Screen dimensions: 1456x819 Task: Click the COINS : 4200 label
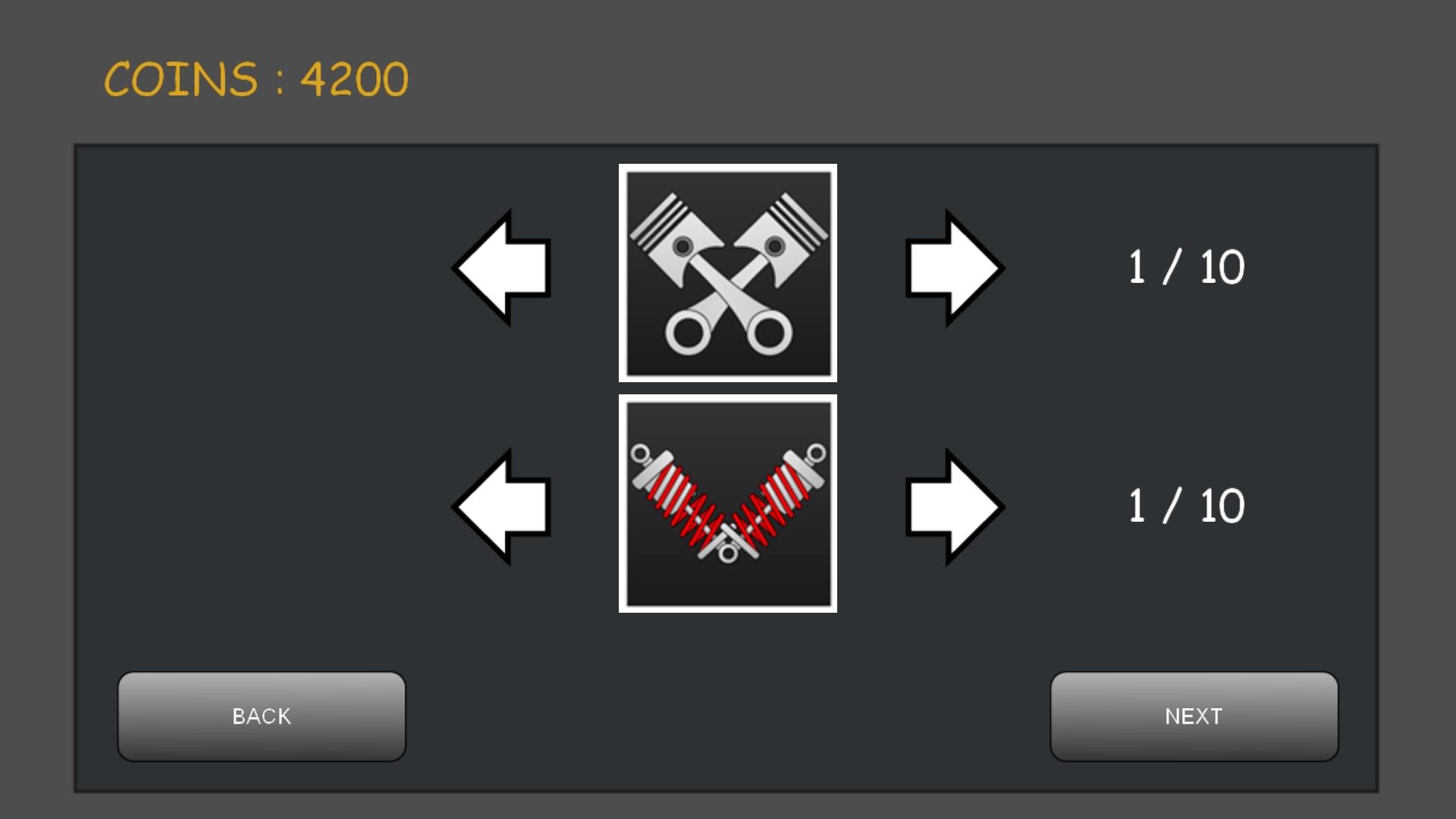click(256, 80)
